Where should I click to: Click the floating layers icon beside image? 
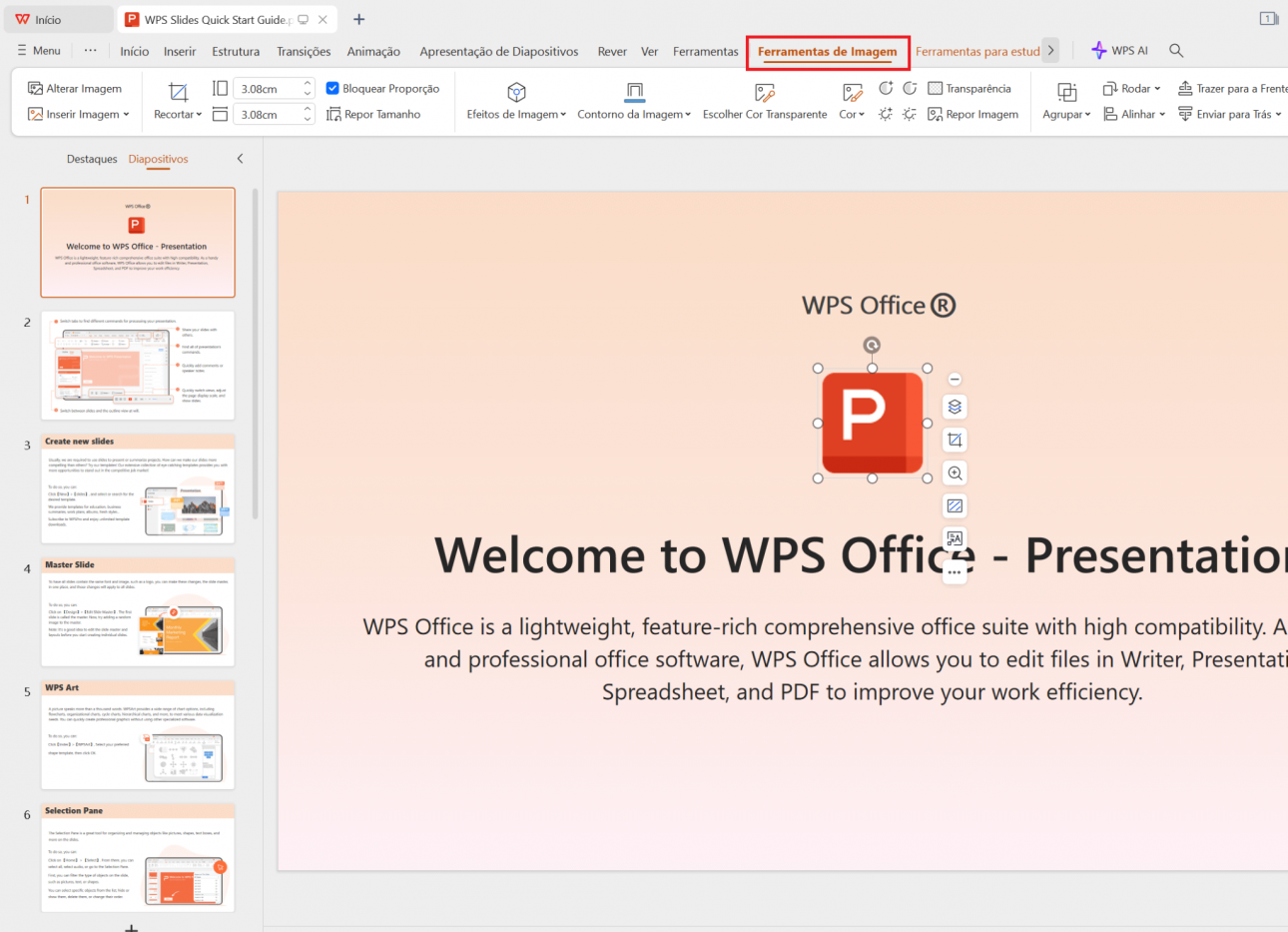(x=955, y=407)
